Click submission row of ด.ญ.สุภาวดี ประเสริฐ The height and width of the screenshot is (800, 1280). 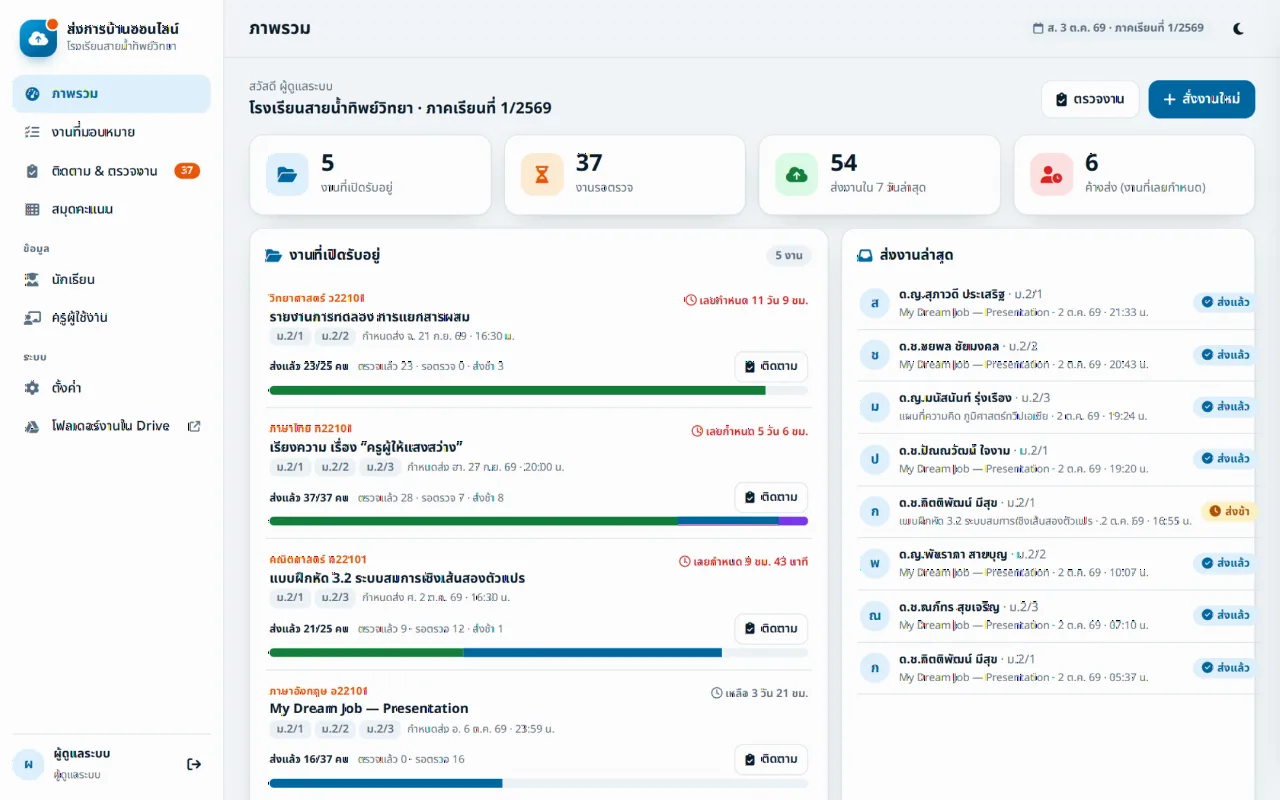[x=1055, y=303]
